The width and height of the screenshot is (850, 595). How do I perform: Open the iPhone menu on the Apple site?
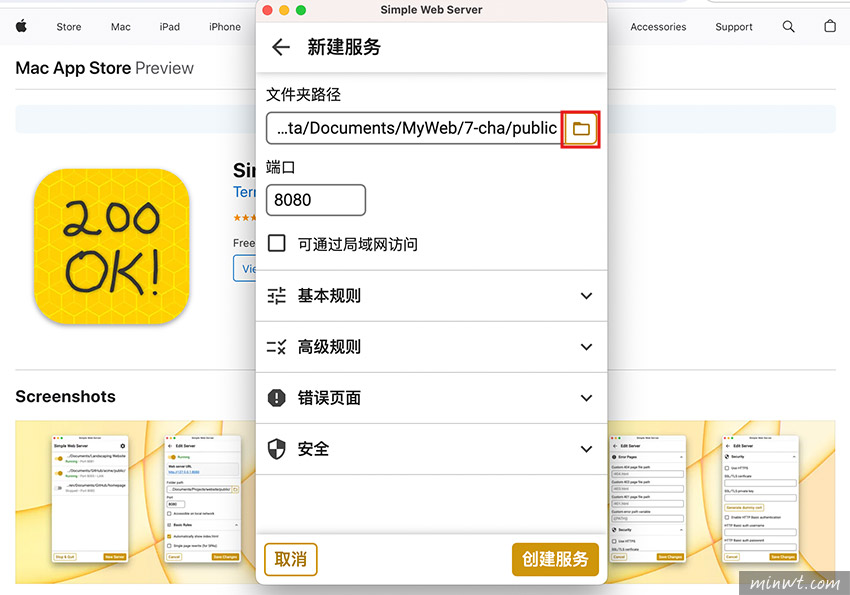click(225, 27)
